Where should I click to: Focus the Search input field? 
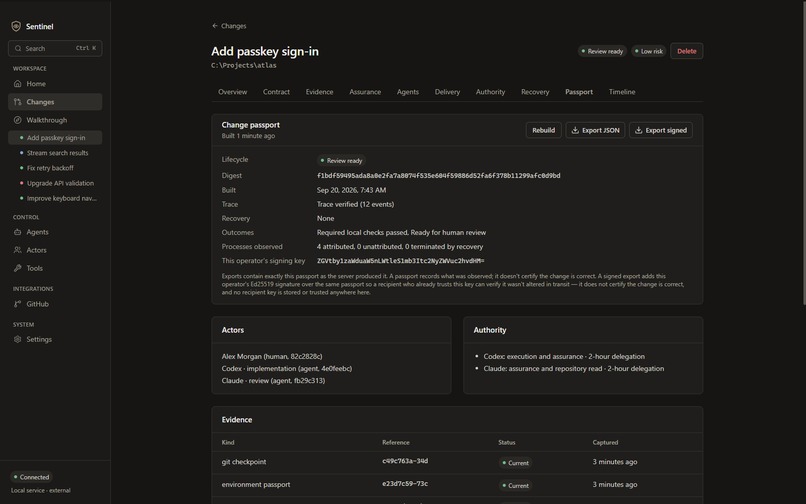pos(55,48)
